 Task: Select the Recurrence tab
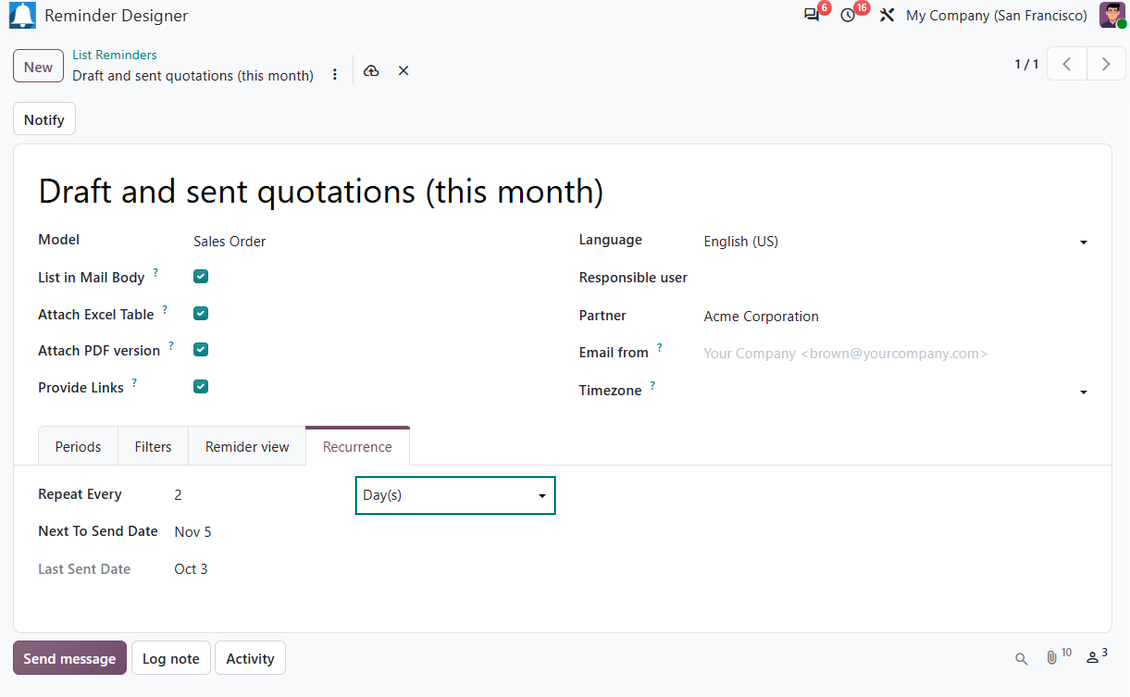pyautogui.click(x=357, y=447)
